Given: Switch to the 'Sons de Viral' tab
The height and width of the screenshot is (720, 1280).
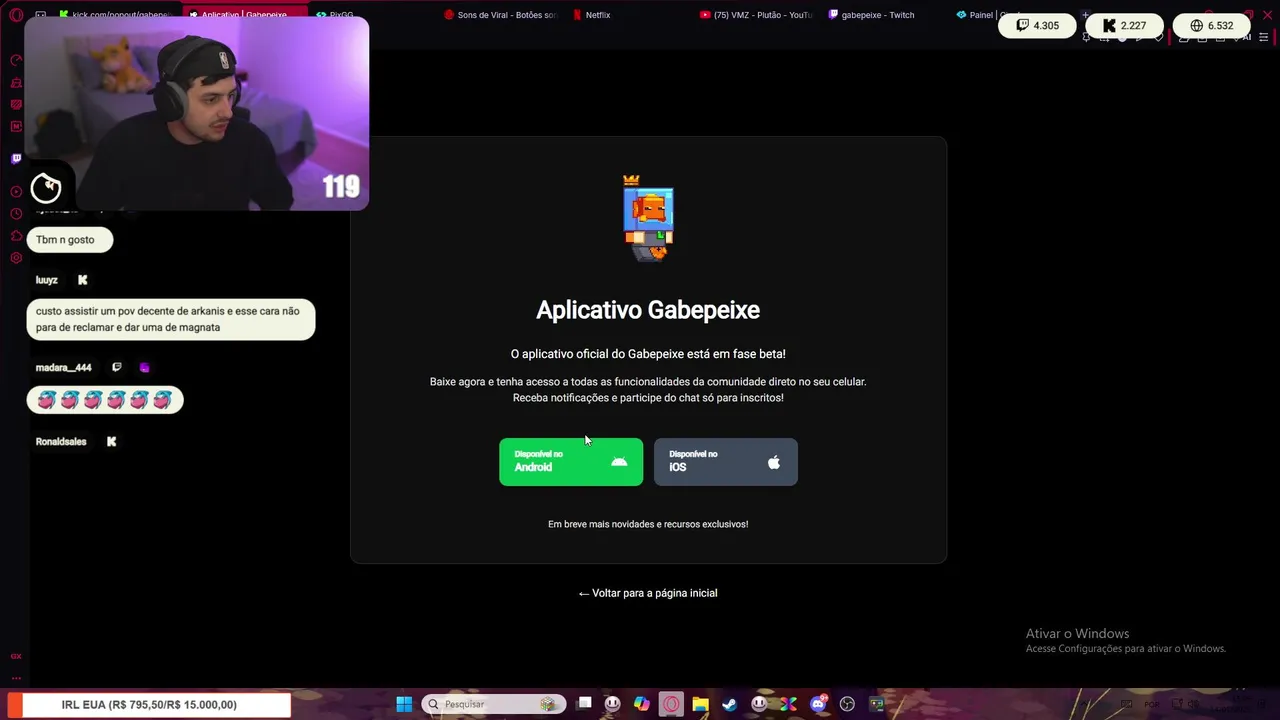Looking at the screenshot, I should (x=500, y=15).
